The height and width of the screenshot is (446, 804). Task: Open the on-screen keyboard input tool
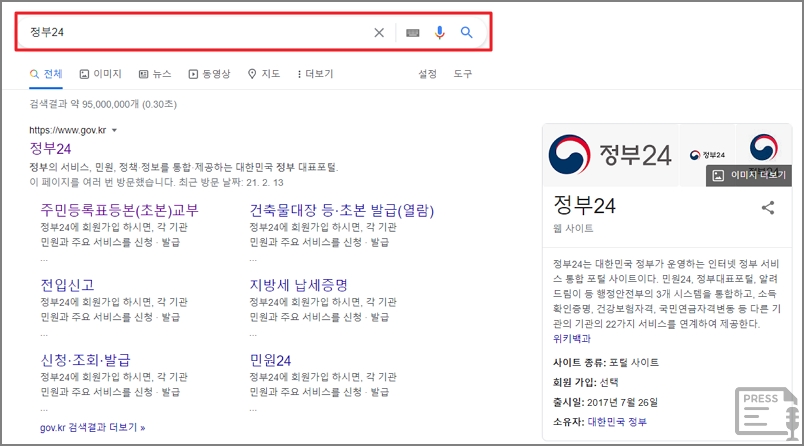tap(413, 33)
